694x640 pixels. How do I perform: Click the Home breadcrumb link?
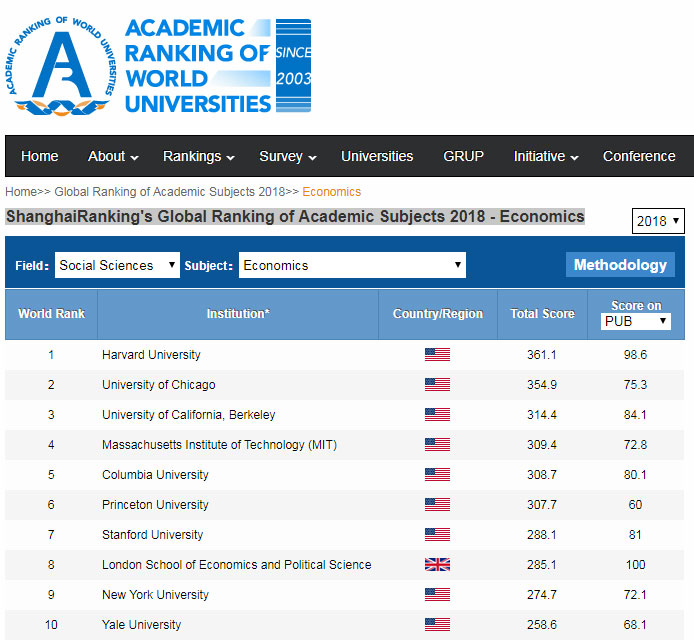coord(21,192)
